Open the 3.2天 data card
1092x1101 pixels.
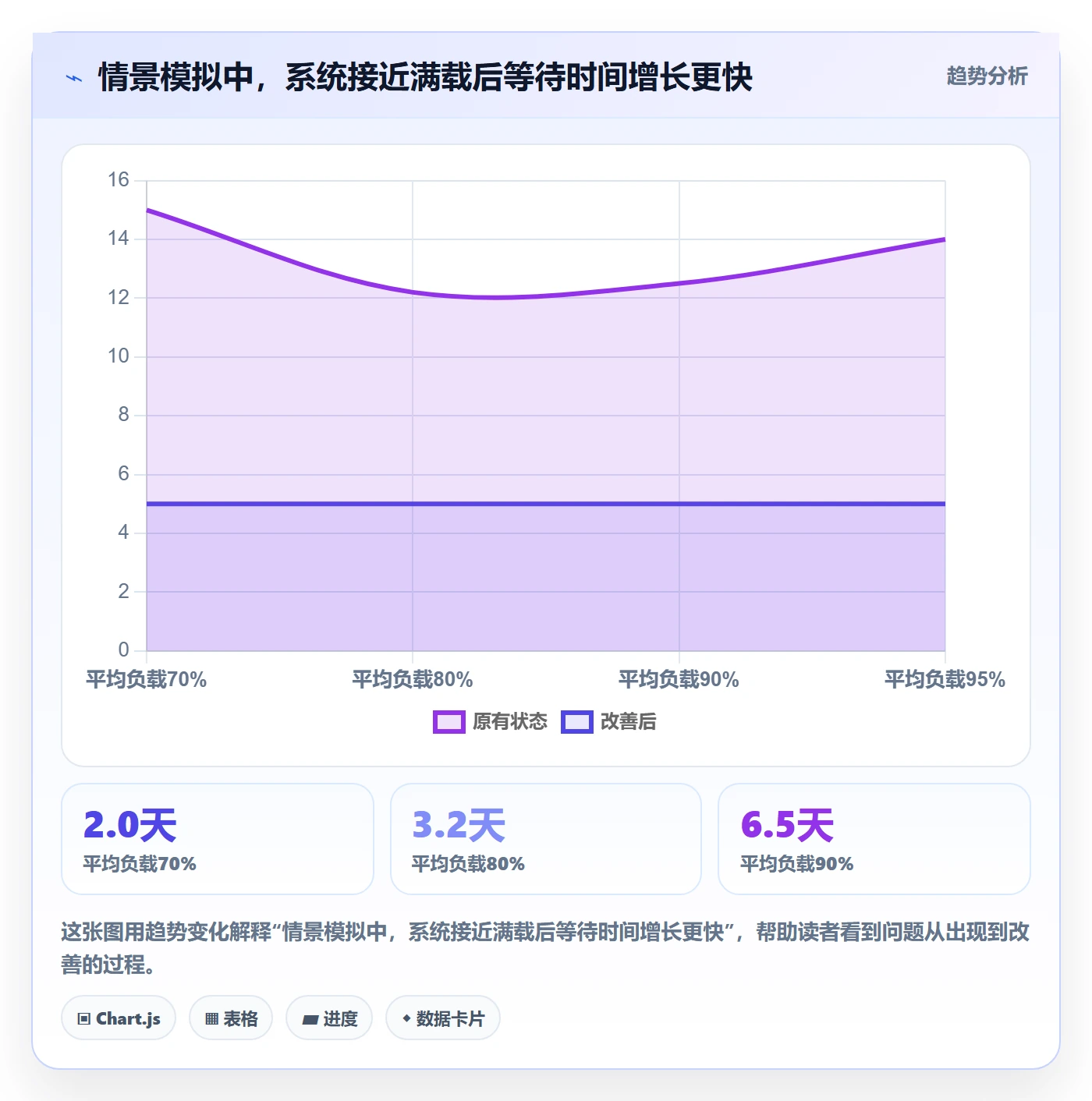point(546,839)
